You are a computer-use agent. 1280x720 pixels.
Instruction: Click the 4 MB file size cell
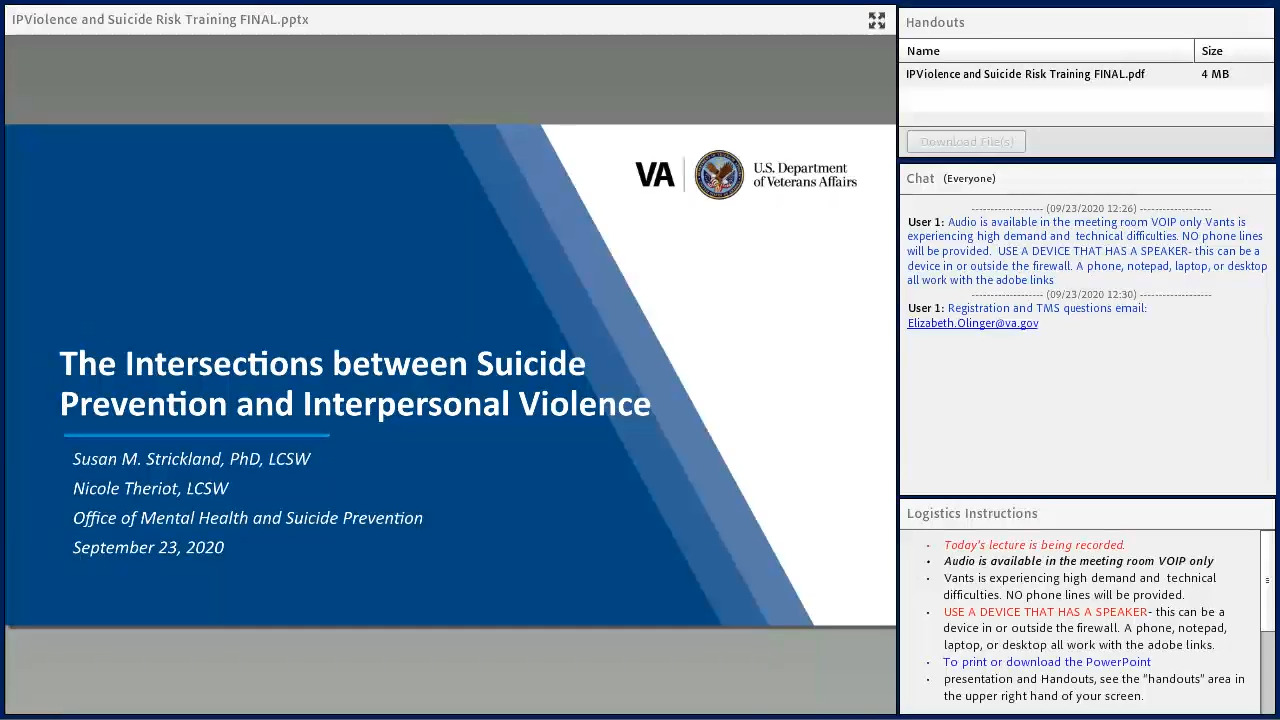pyautogui.click(x=1215, y=74)
